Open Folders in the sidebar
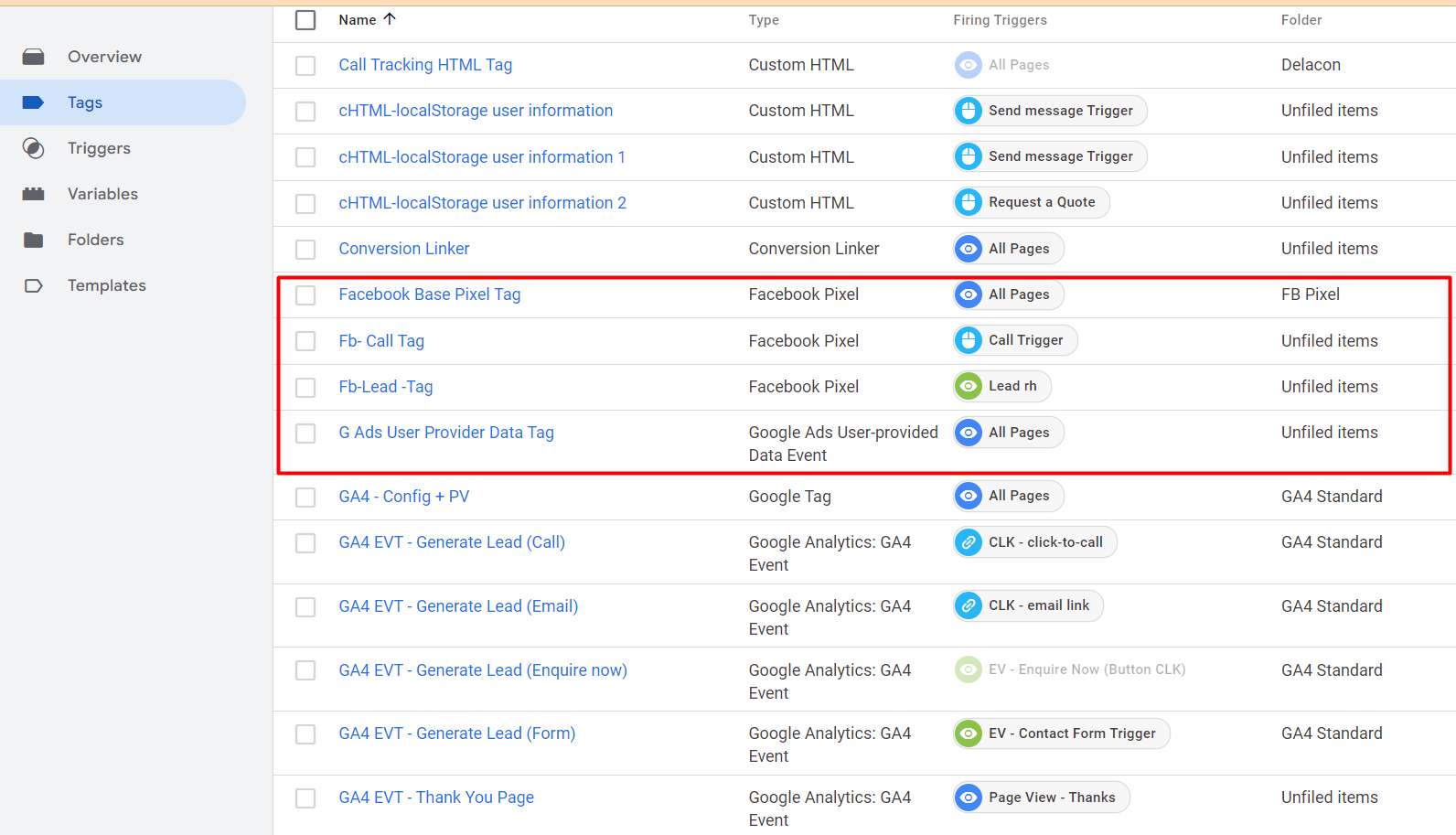This screenshot has height=835, width=1456. [123, 240]
